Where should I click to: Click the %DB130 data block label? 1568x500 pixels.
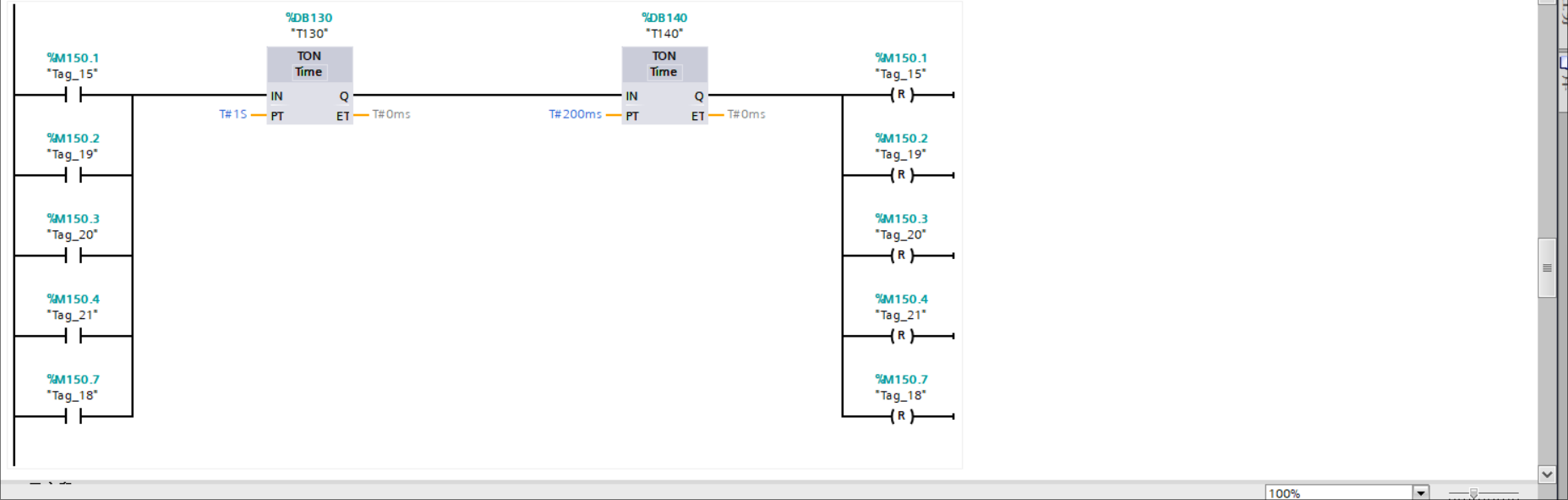[309, 18]
